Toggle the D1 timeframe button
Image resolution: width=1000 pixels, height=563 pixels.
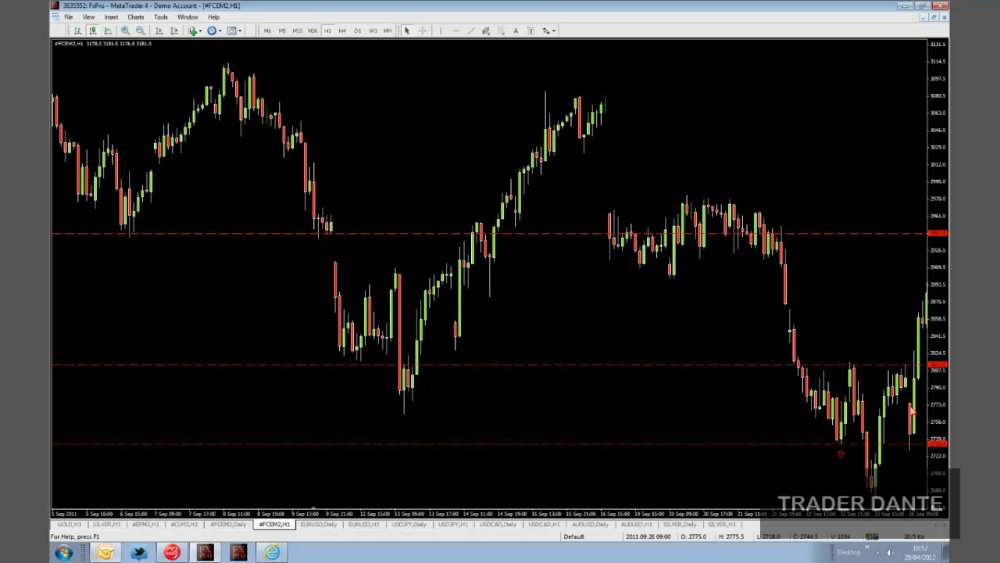[x=357, y=31]
